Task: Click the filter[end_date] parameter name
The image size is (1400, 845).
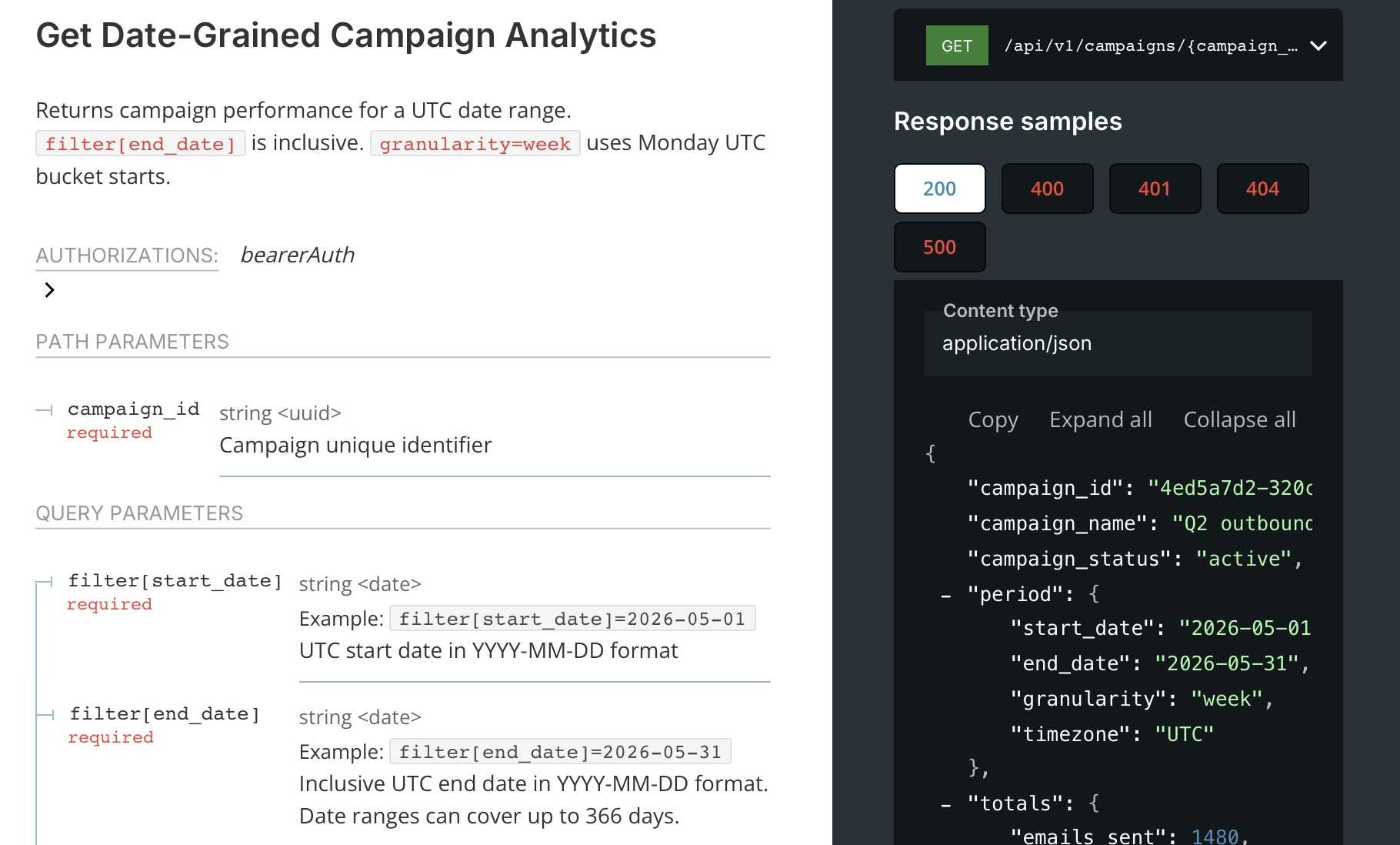Action: 165,713
